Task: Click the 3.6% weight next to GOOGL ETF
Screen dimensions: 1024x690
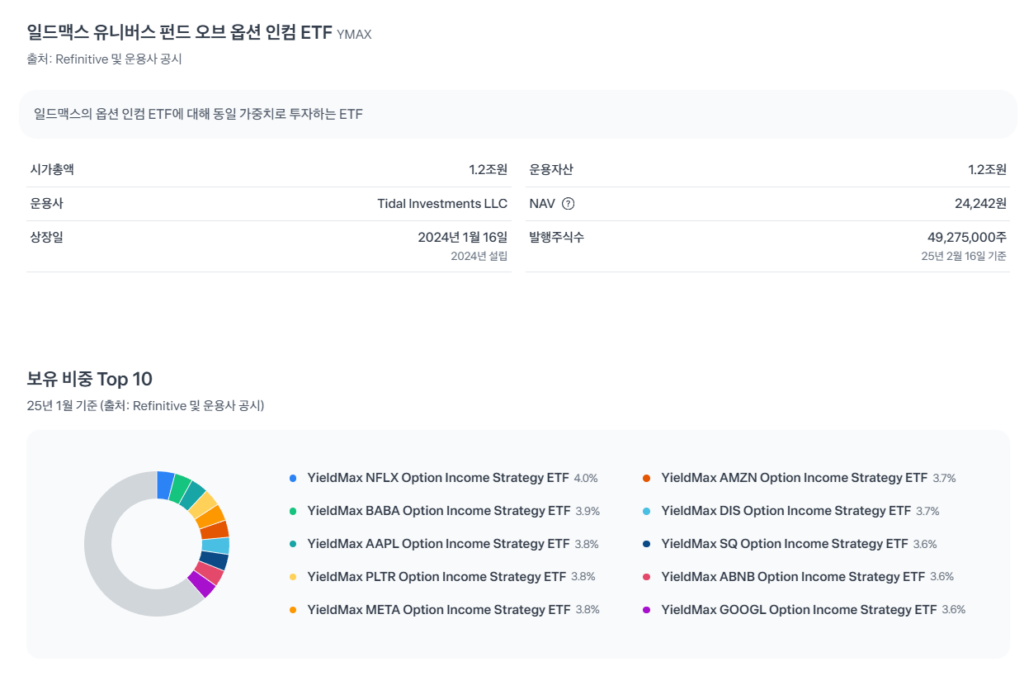Action: coord(953,610)
